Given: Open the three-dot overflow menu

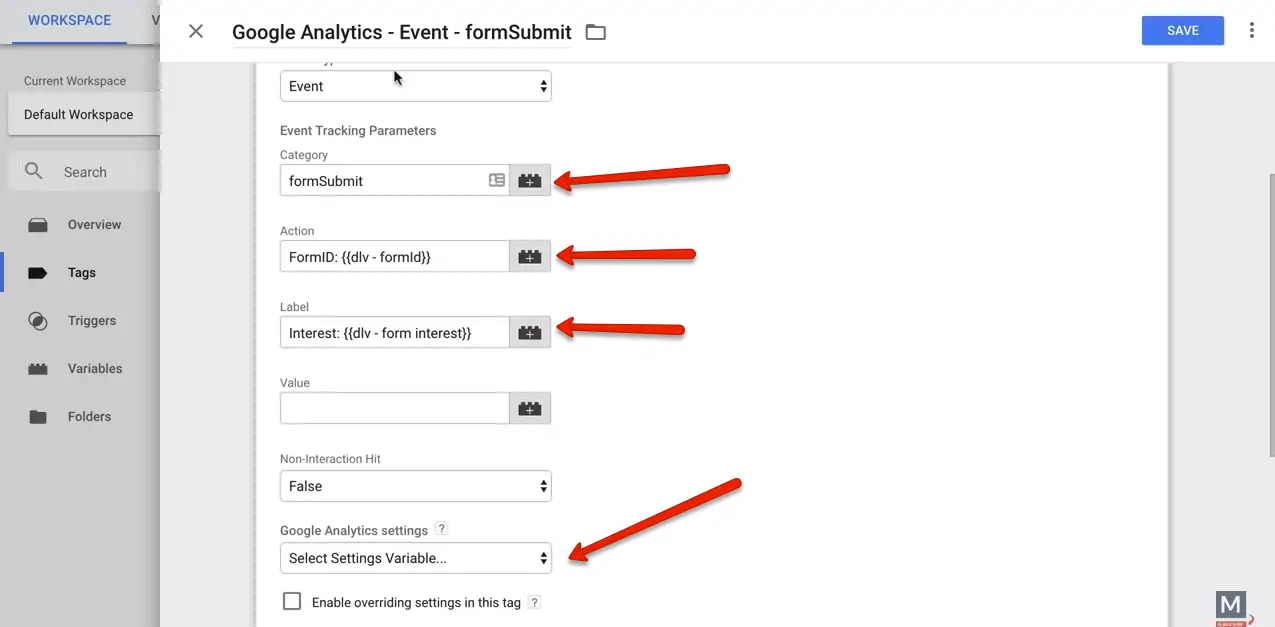Looking at the screenshot, I should click(x=1251, y=30).
